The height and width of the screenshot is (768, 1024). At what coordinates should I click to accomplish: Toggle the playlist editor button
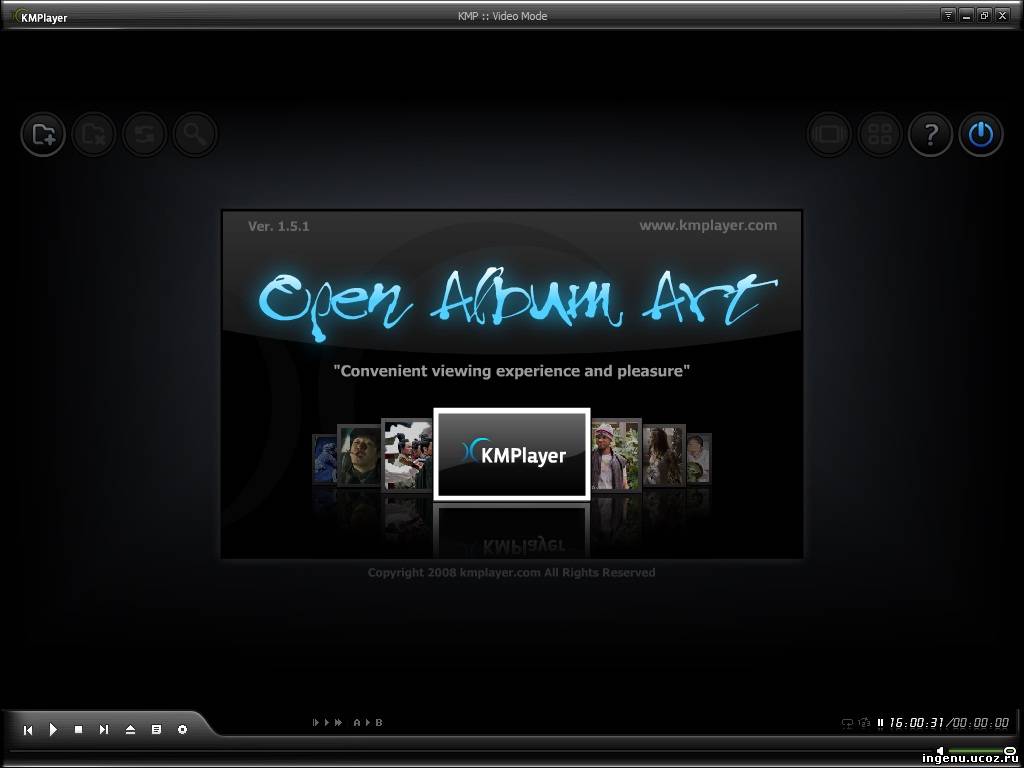[156, 730]
